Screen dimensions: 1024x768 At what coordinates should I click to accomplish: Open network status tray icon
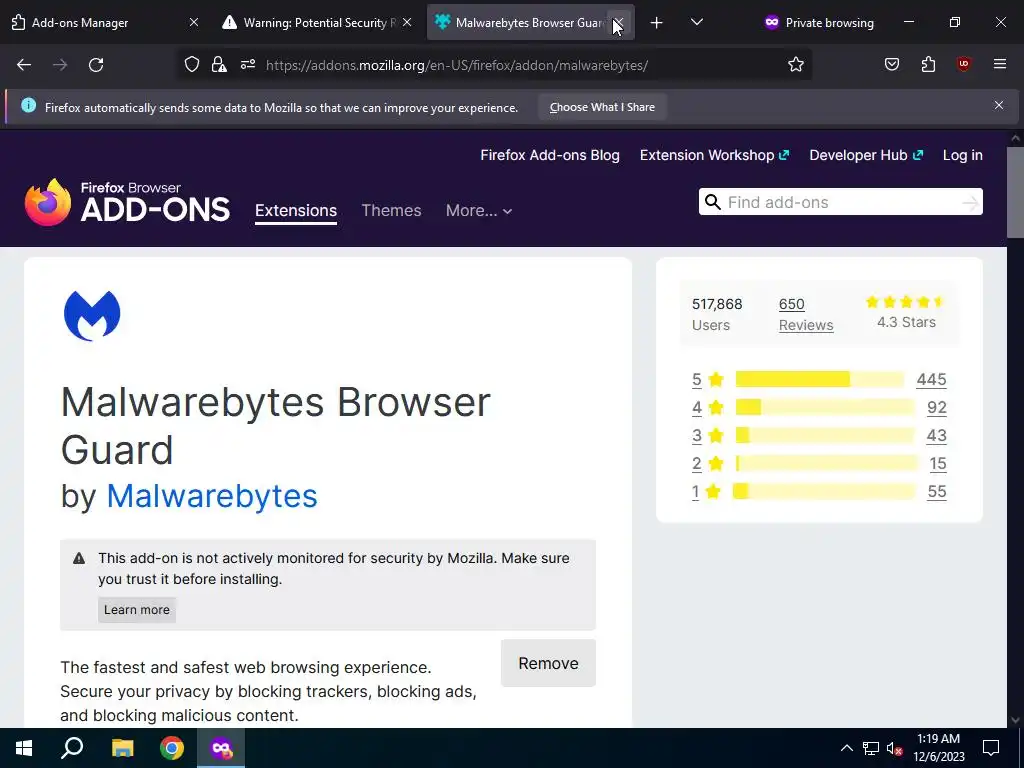[871, 748]
